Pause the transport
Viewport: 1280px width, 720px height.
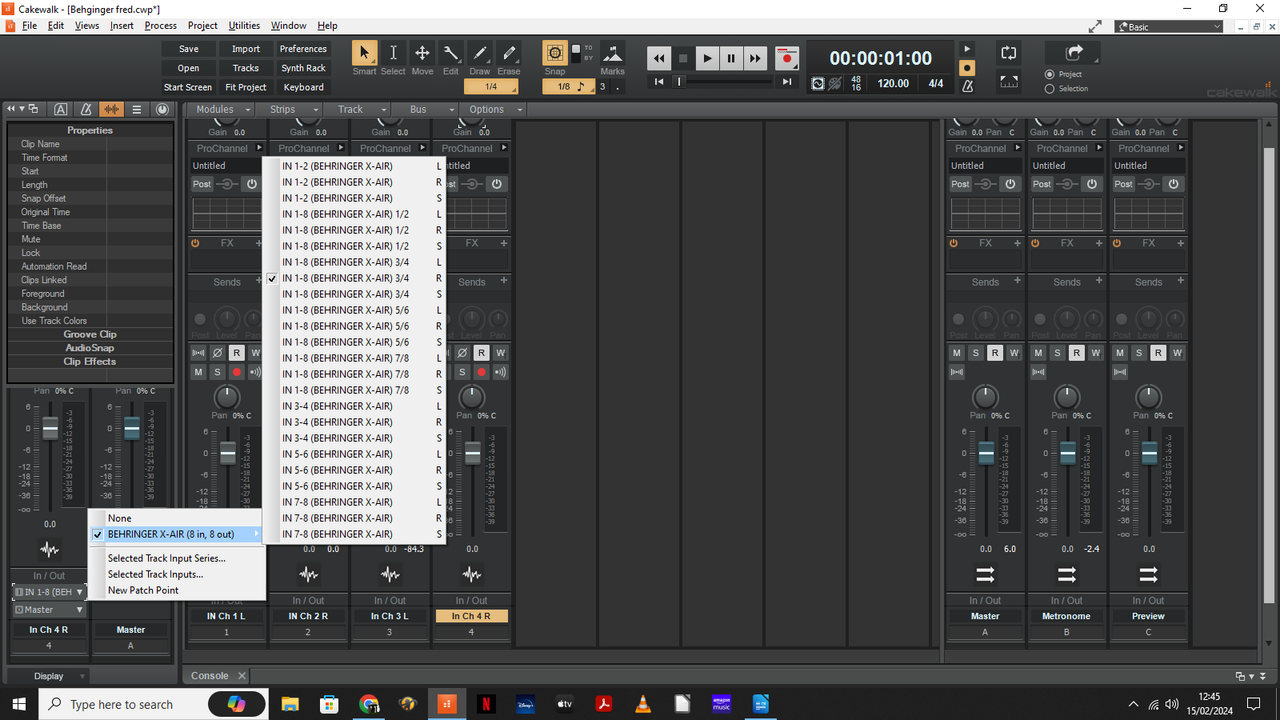(x=731, y=58)
